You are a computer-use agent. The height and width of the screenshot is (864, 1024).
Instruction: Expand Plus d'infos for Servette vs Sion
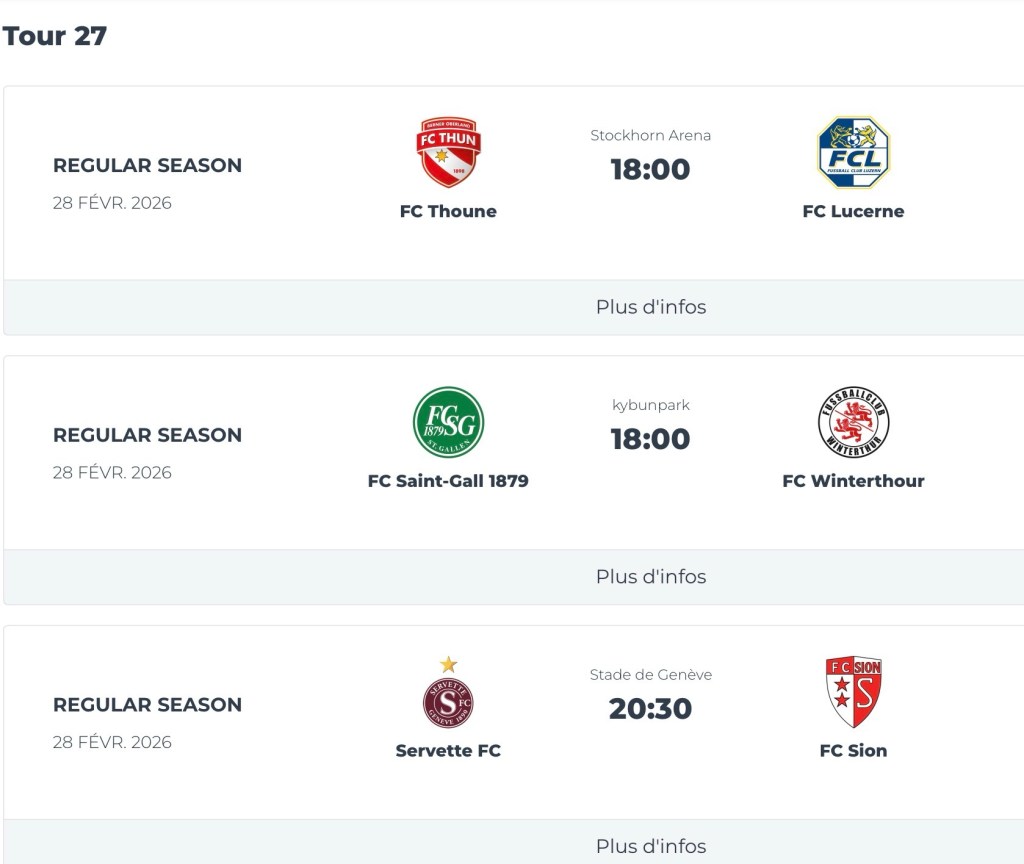tap(651, 846)
